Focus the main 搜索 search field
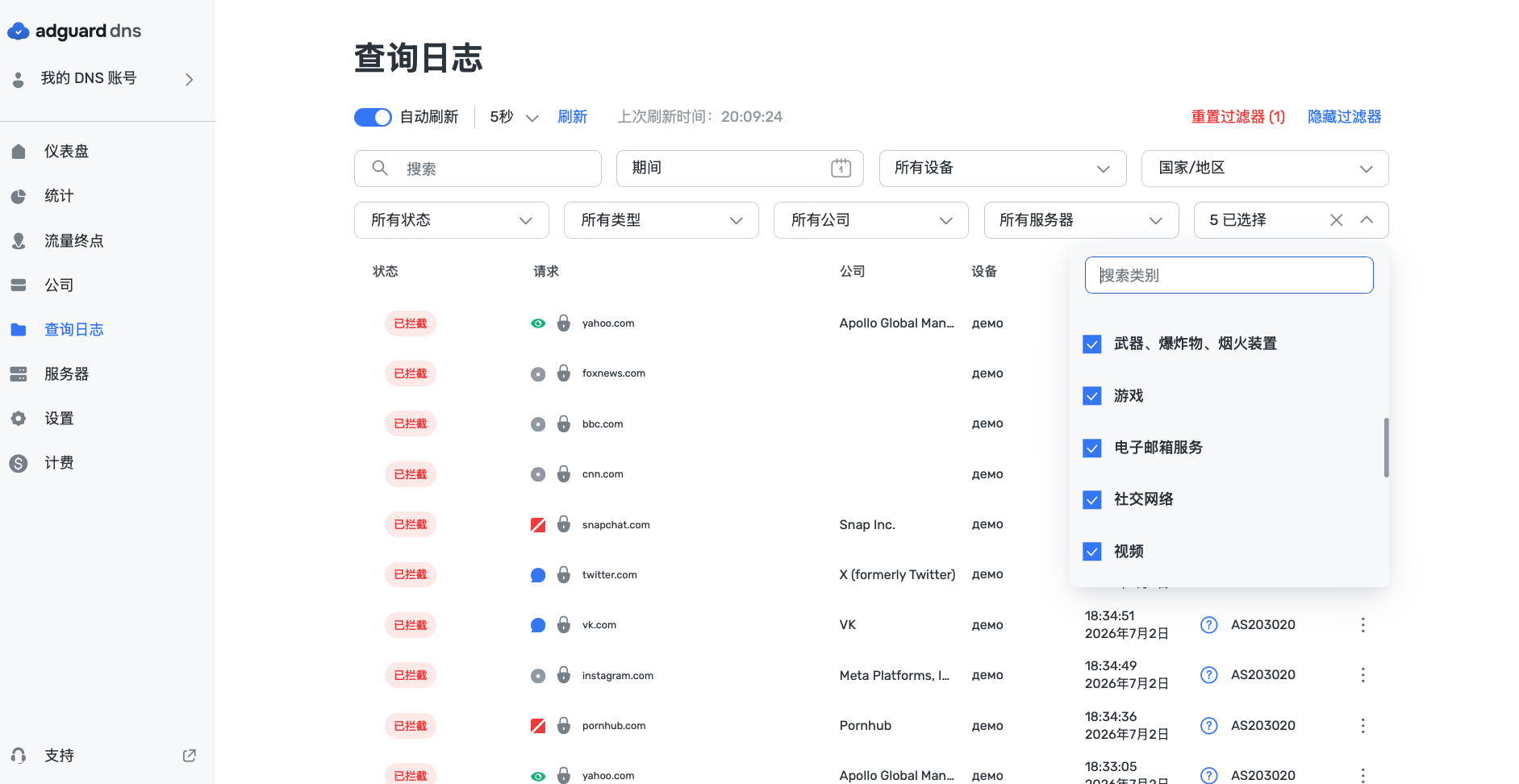This screenshot has width=1519, height=784. pos(478,169)
